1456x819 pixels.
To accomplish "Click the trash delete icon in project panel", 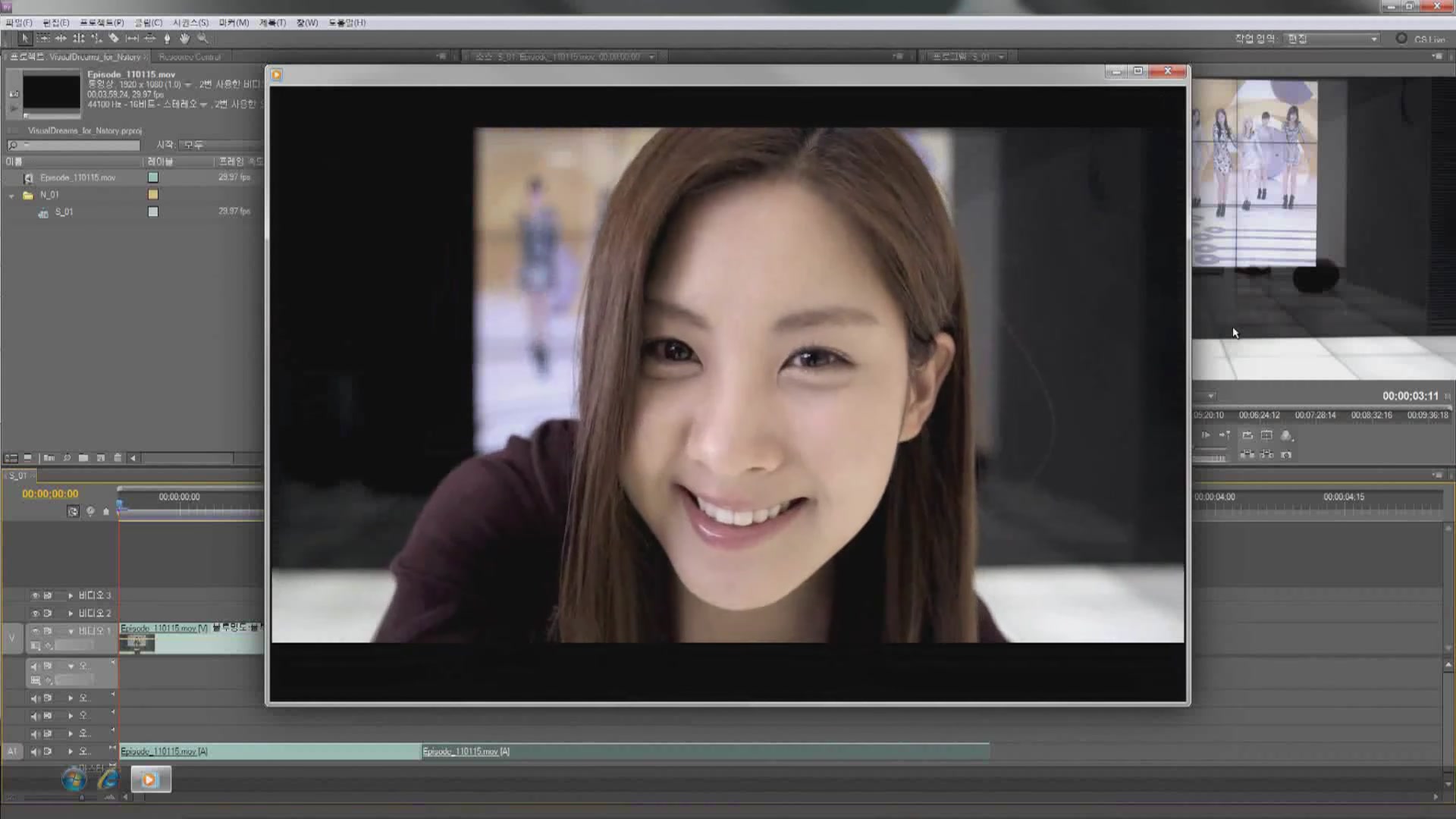I will (x=118, y=458).
